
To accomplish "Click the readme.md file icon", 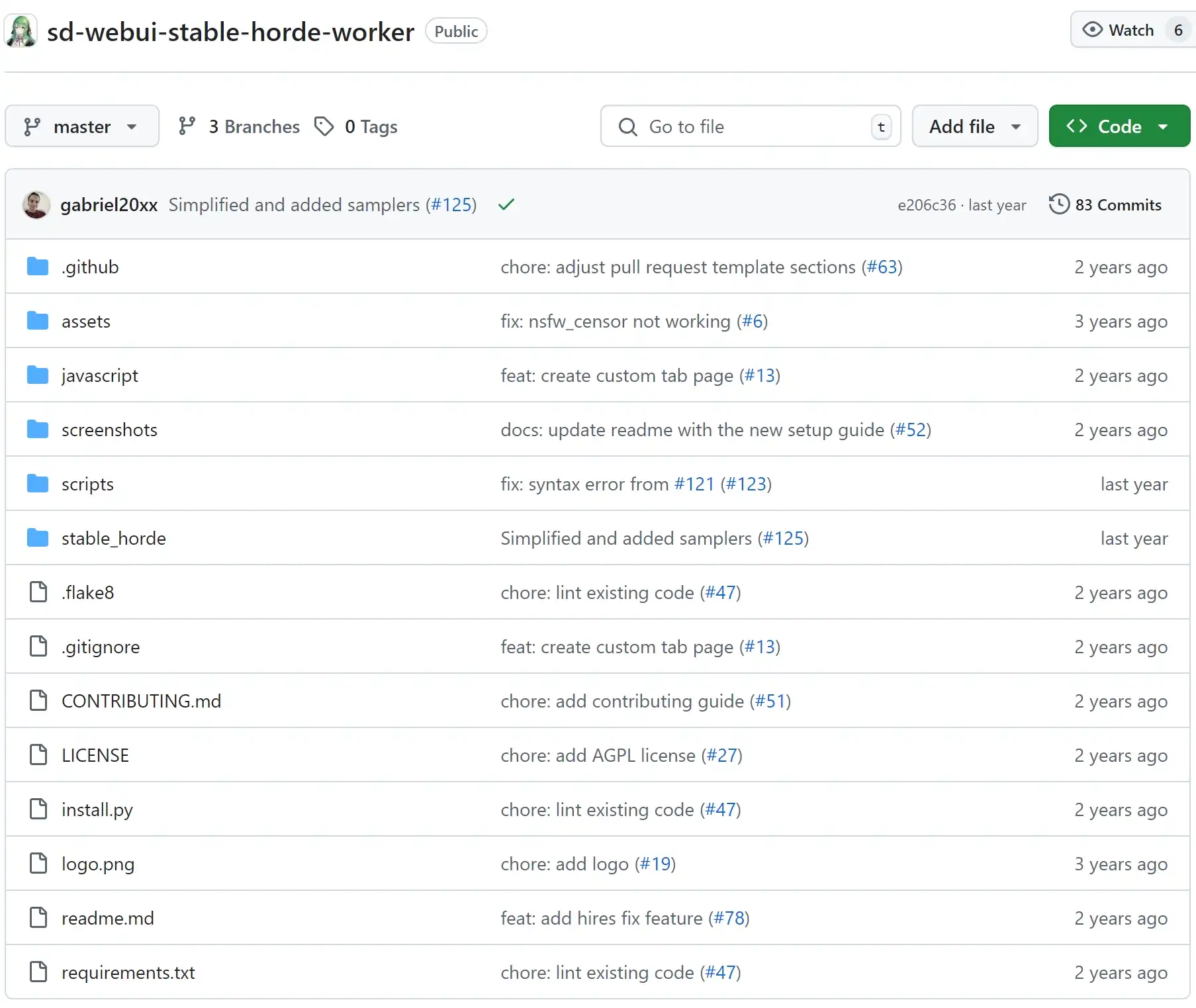I will pos(38,918).
